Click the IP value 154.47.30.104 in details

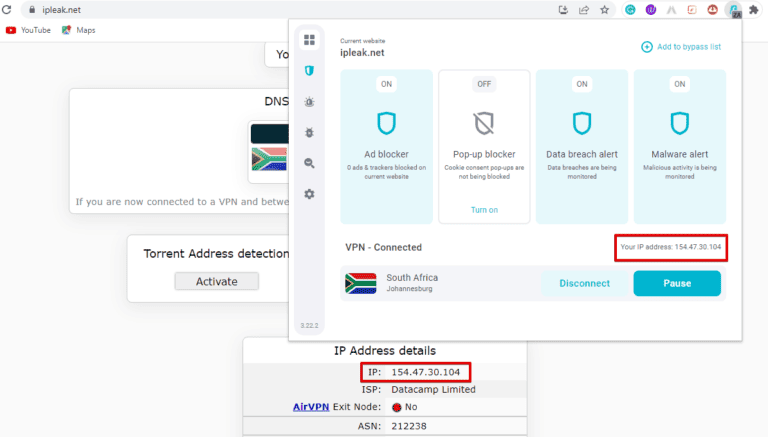[426, 372]
